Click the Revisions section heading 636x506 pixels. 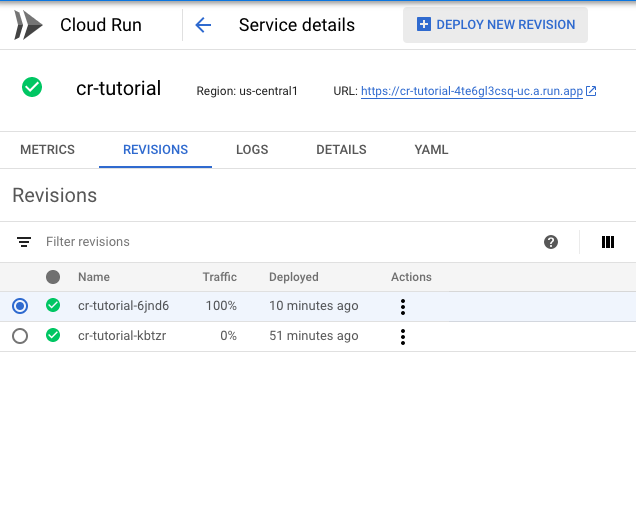click(x=55, y=196)
